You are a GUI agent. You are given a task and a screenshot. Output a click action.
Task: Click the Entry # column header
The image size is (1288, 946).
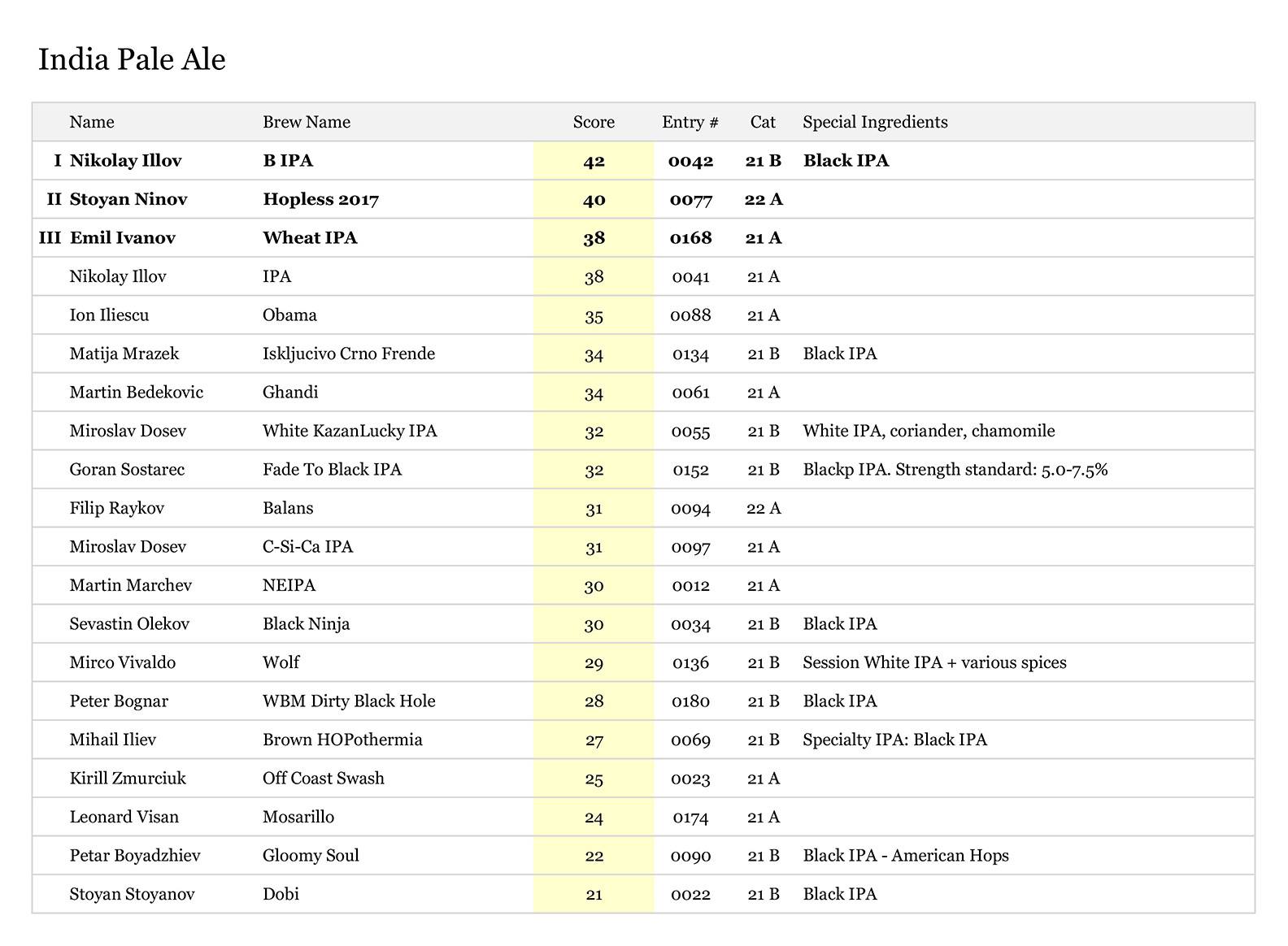690,123
